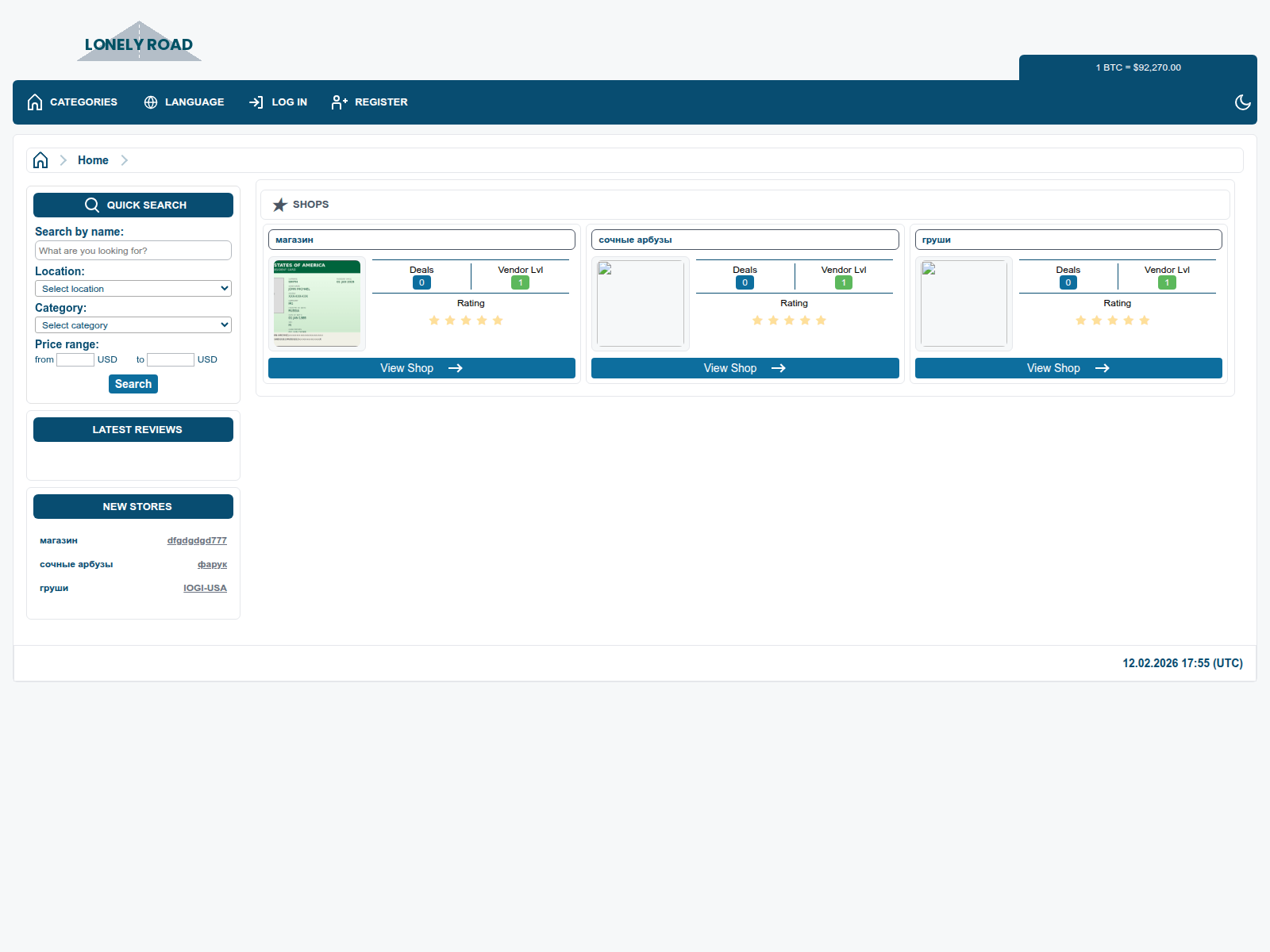1270x952 pixels.
Task: Open the Select category dropdown
Action: coord(133,324)
